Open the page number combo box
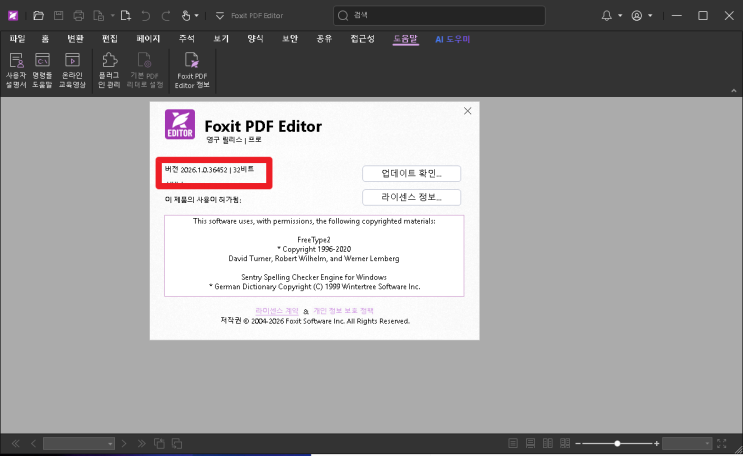743x456 pixels. click(x=79, y=444)
